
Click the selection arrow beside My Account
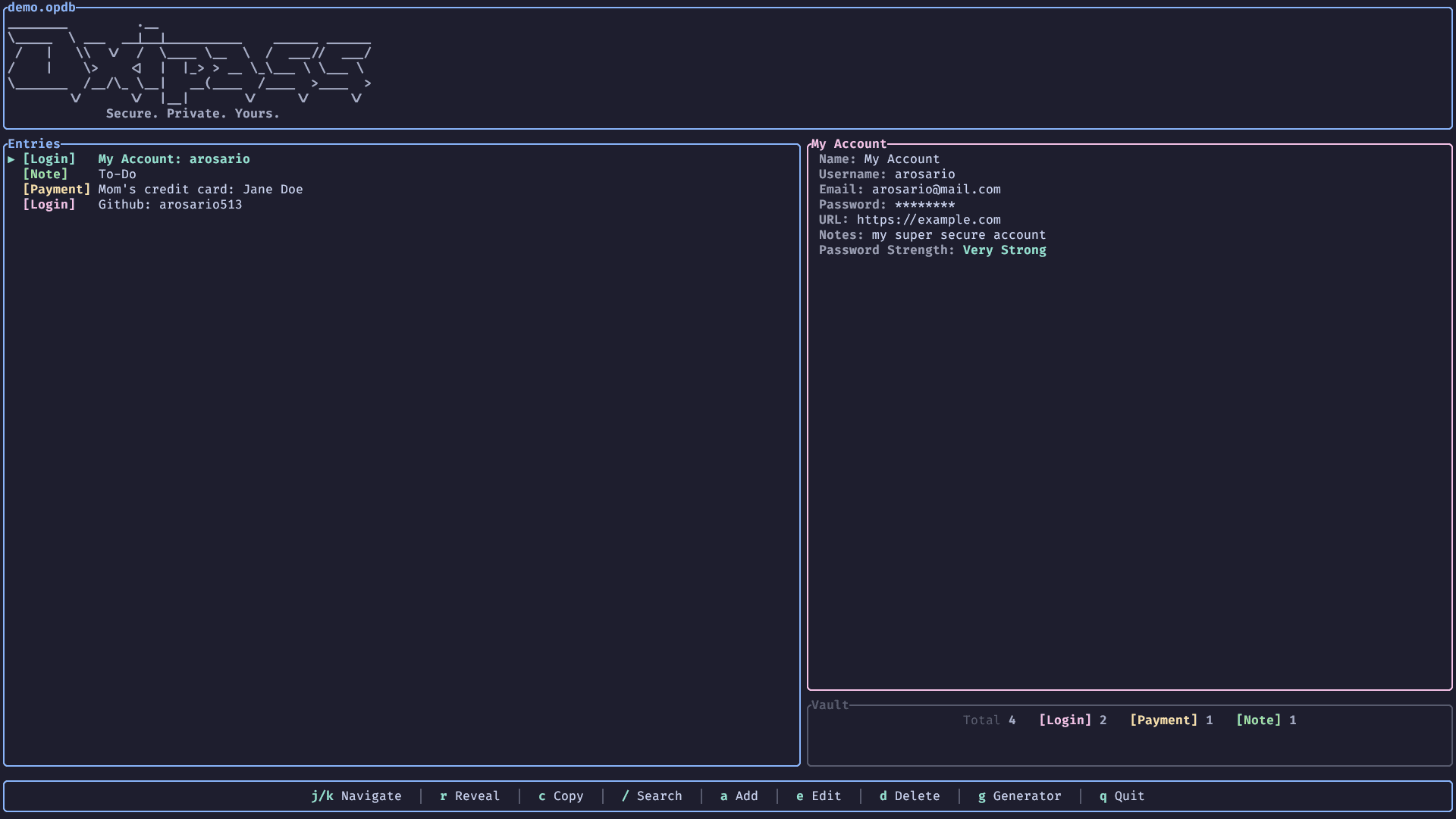tap(11, 159)
